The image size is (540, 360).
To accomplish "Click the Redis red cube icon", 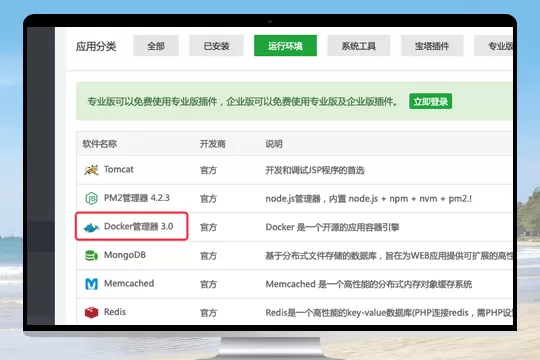I will [91, 312].
